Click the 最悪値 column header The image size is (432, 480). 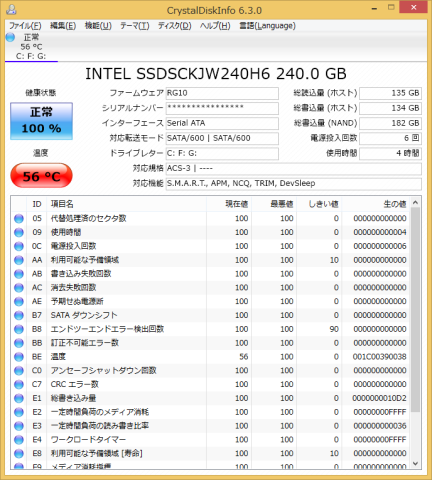[x=274, y=204]
